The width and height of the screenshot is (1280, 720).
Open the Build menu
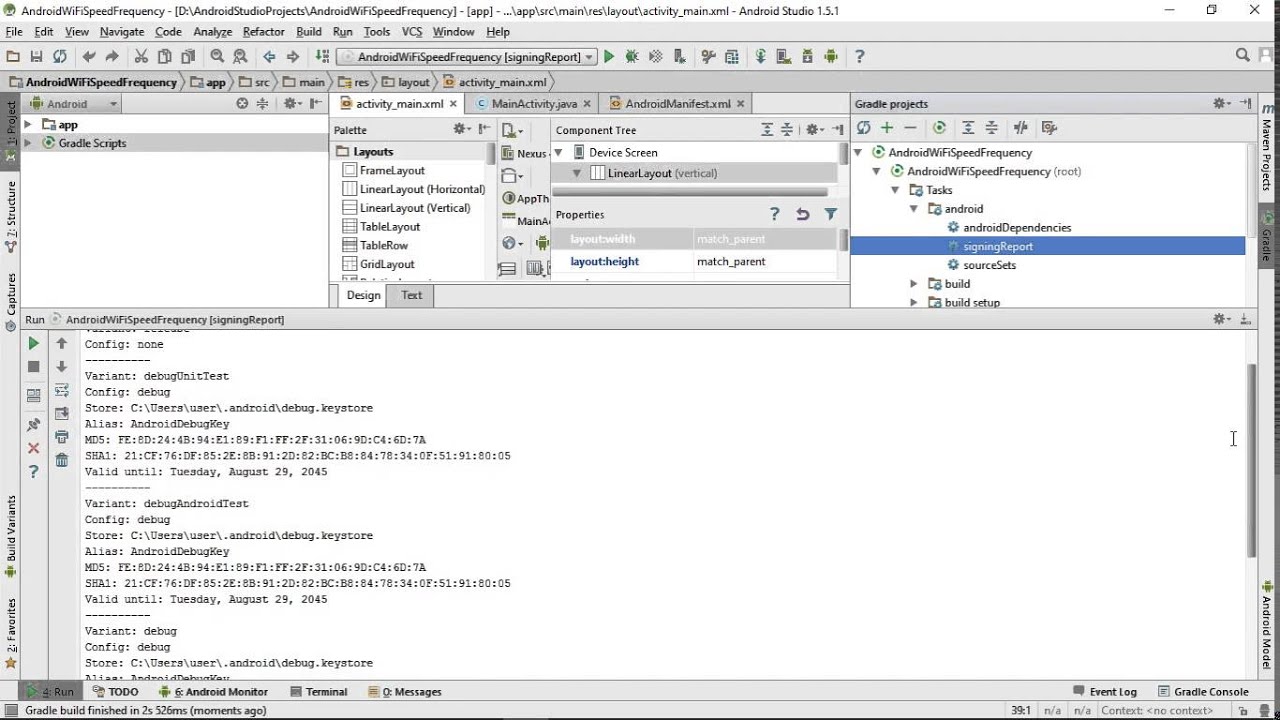coord(309,32)
